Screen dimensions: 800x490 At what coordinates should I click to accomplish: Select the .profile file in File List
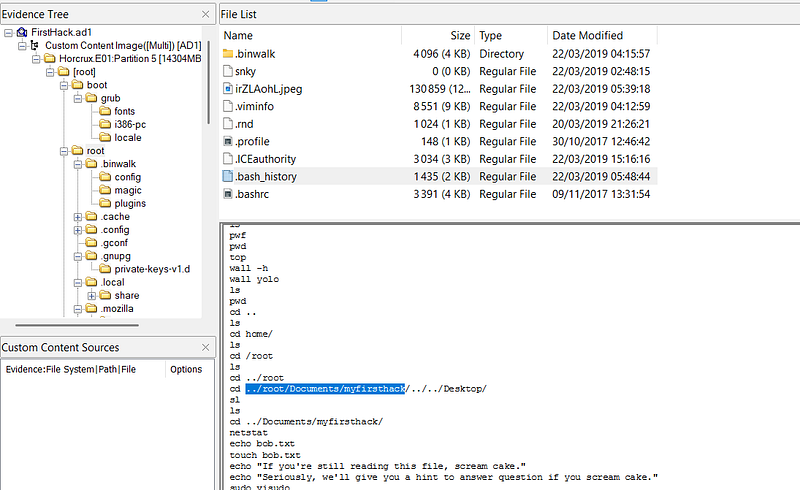252,141
